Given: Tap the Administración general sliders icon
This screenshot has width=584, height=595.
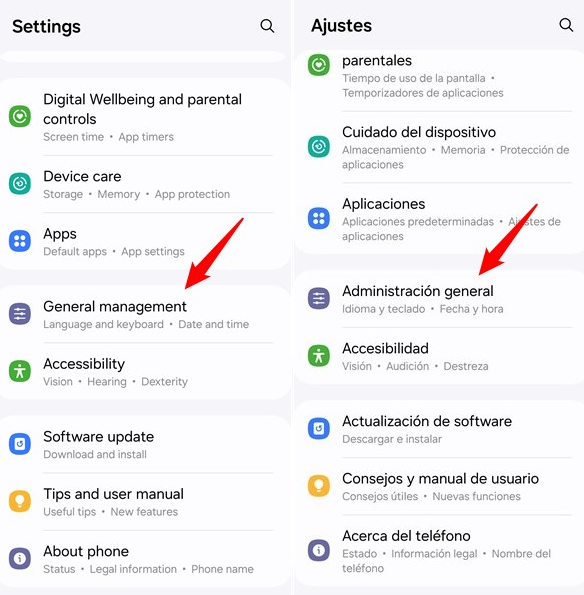Looking at the screenshot, I should pos(319,298).
